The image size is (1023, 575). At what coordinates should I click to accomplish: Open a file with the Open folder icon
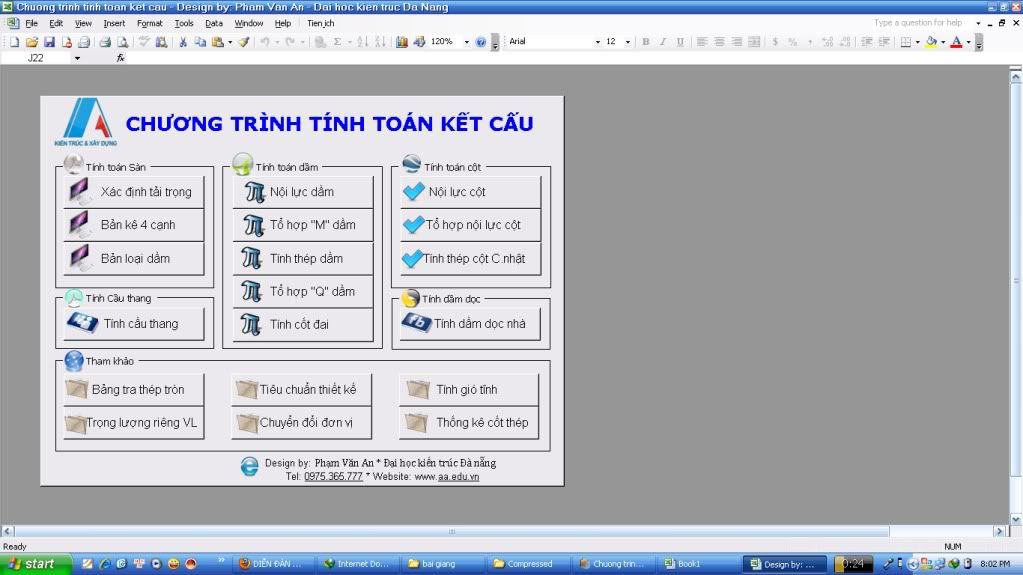[32, 42]
